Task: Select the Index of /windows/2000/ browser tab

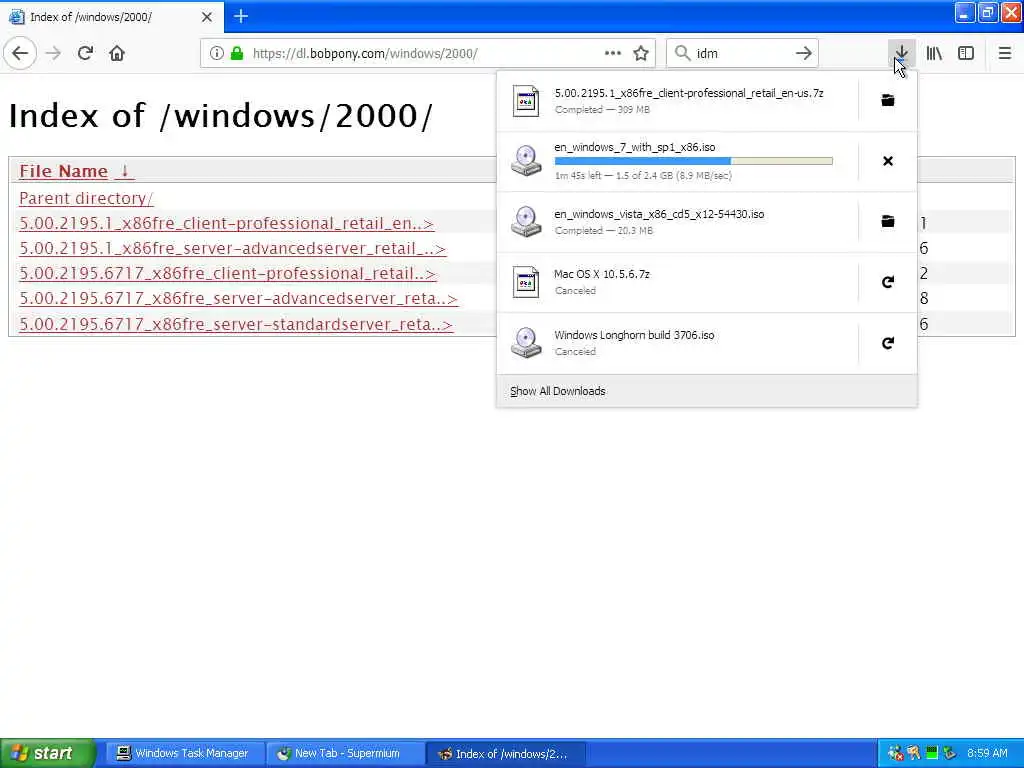Action: tap(112, 17)
